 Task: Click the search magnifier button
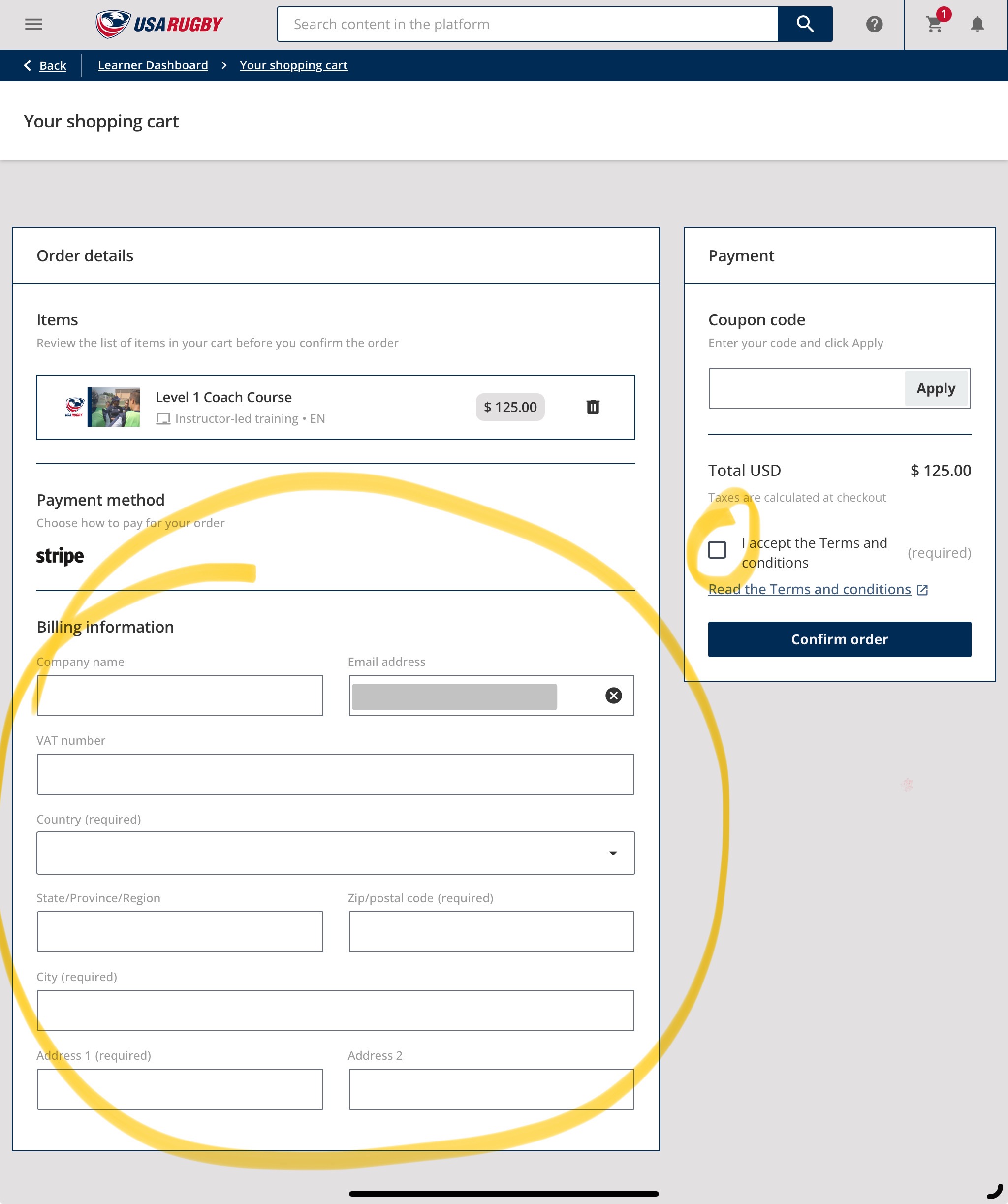pos(804,24)
